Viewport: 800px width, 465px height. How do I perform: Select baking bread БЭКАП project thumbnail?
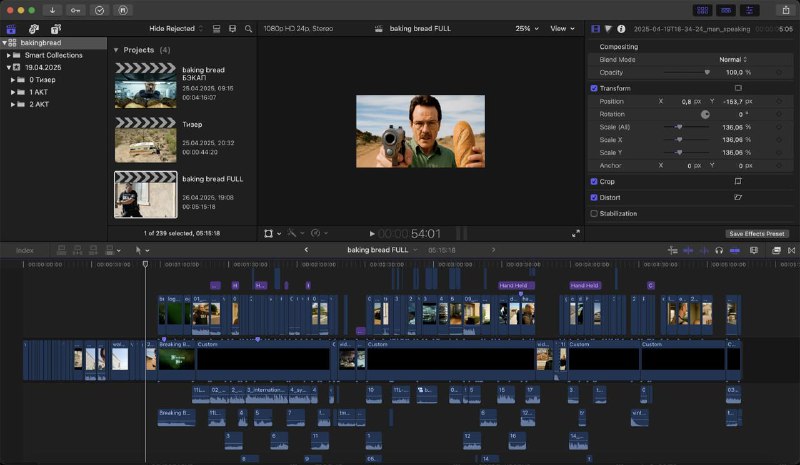point(145,85)
